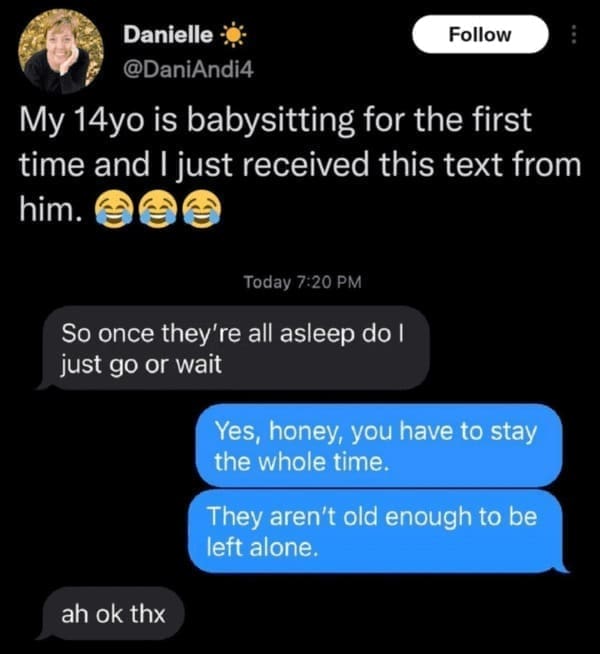Tap the 'So once they're all asleep' message
Image resolution: width=600 pixels, height=654 pixels.
click(233, 348)
